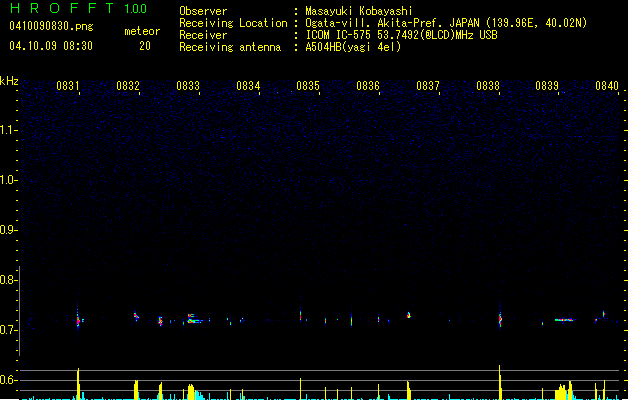Click the Receiving Location label

click(233, 23)
